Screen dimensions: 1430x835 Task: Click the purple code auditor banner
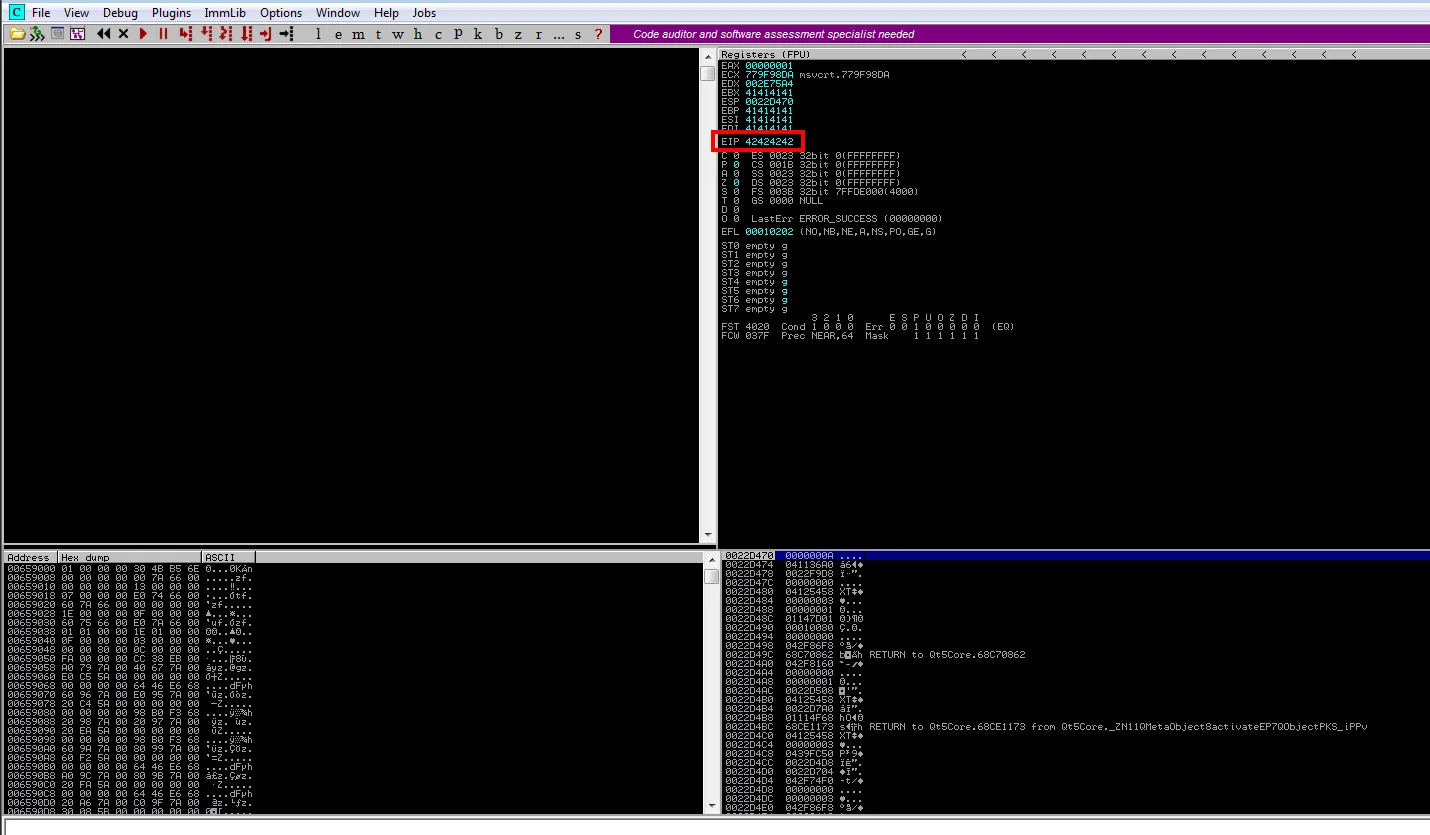tap(1019, 34)
